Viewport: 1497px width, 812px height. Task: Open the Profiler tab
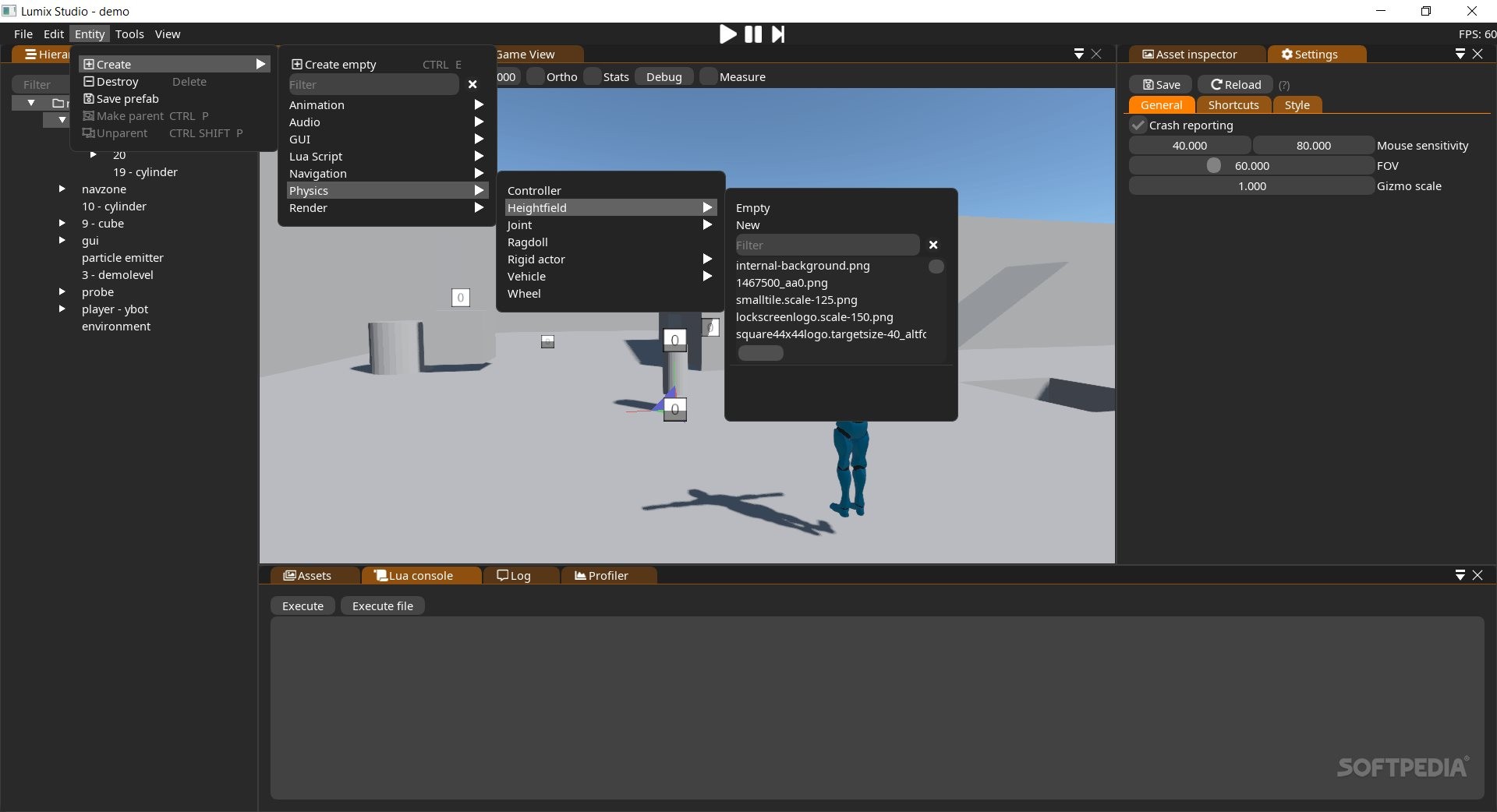click(x=608, y=575)
